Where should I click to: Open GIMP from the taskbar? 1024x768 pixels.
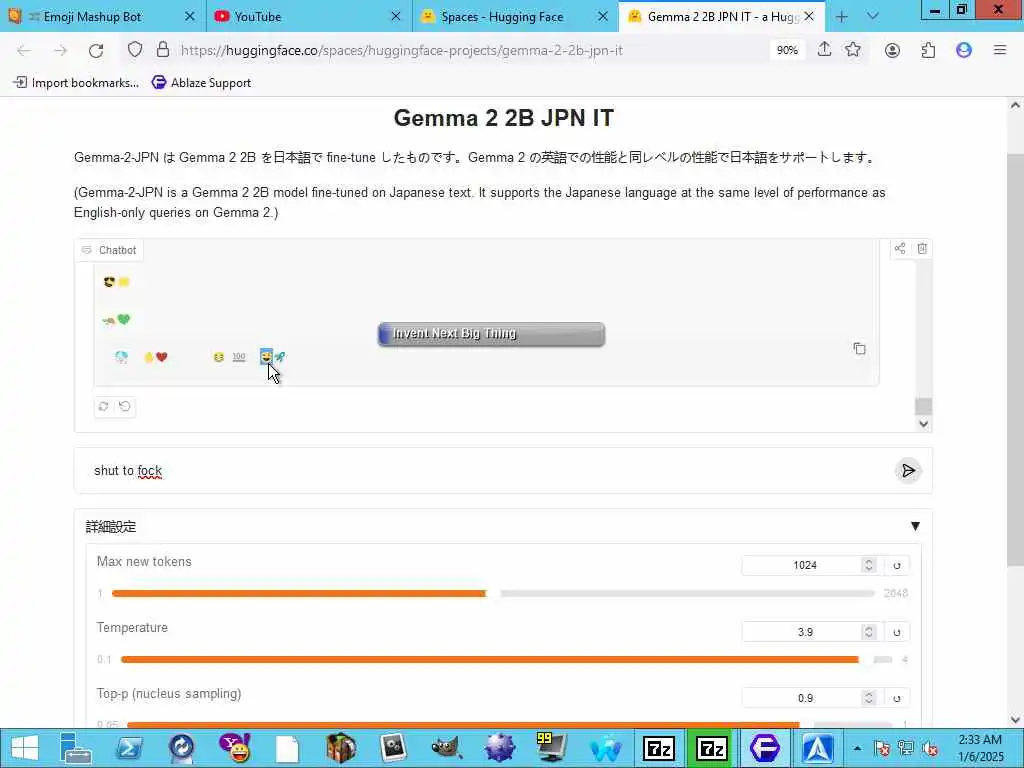point(447,748)
